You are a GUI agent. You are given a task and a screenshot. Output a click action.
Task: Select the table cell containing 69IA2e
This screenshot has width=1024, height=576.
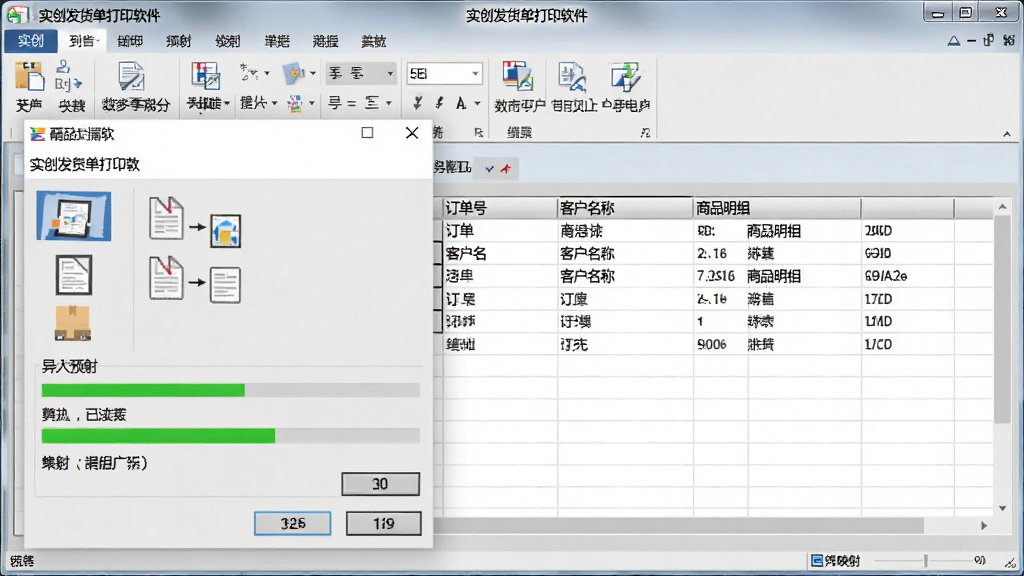[908, 276]
